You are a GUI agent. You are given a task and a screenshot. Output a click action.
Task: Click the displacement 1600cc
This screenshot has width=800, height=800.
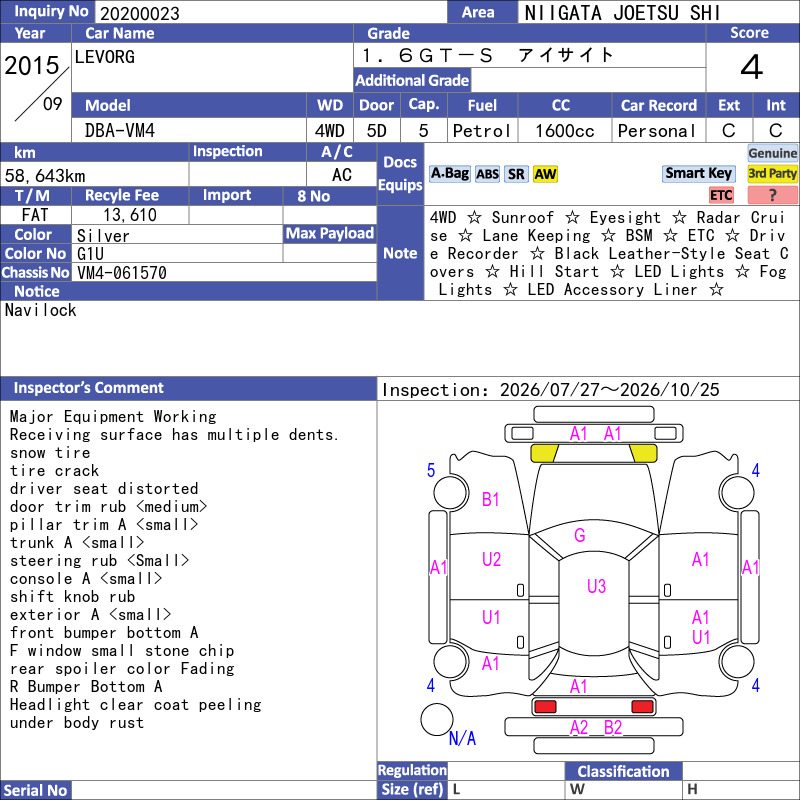coord(564,131)
